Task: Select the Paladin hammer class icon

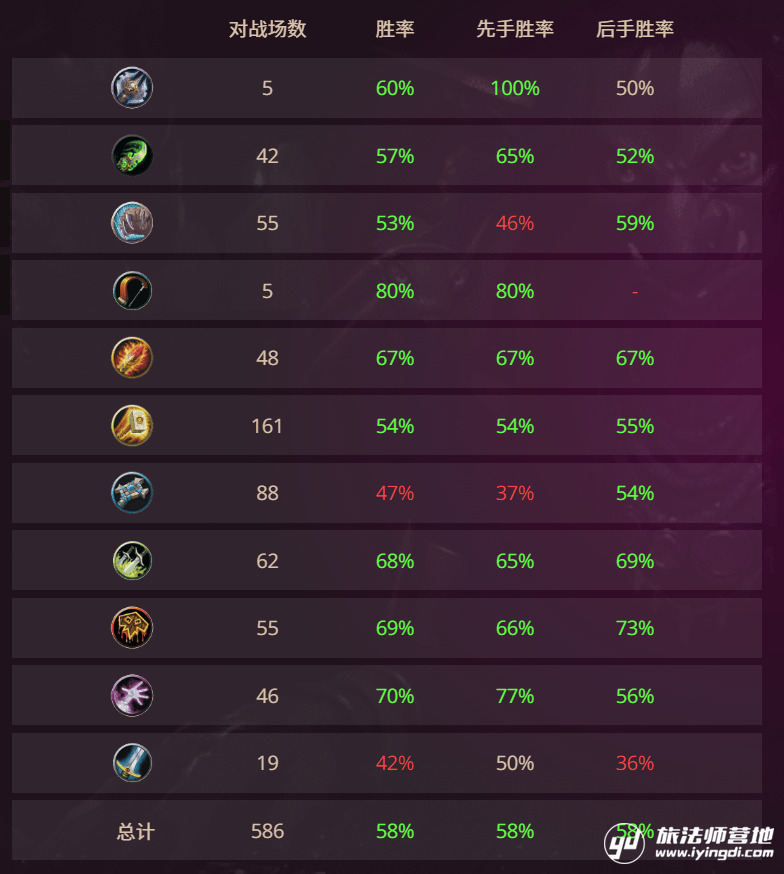Action: click(x=132, y=426)
